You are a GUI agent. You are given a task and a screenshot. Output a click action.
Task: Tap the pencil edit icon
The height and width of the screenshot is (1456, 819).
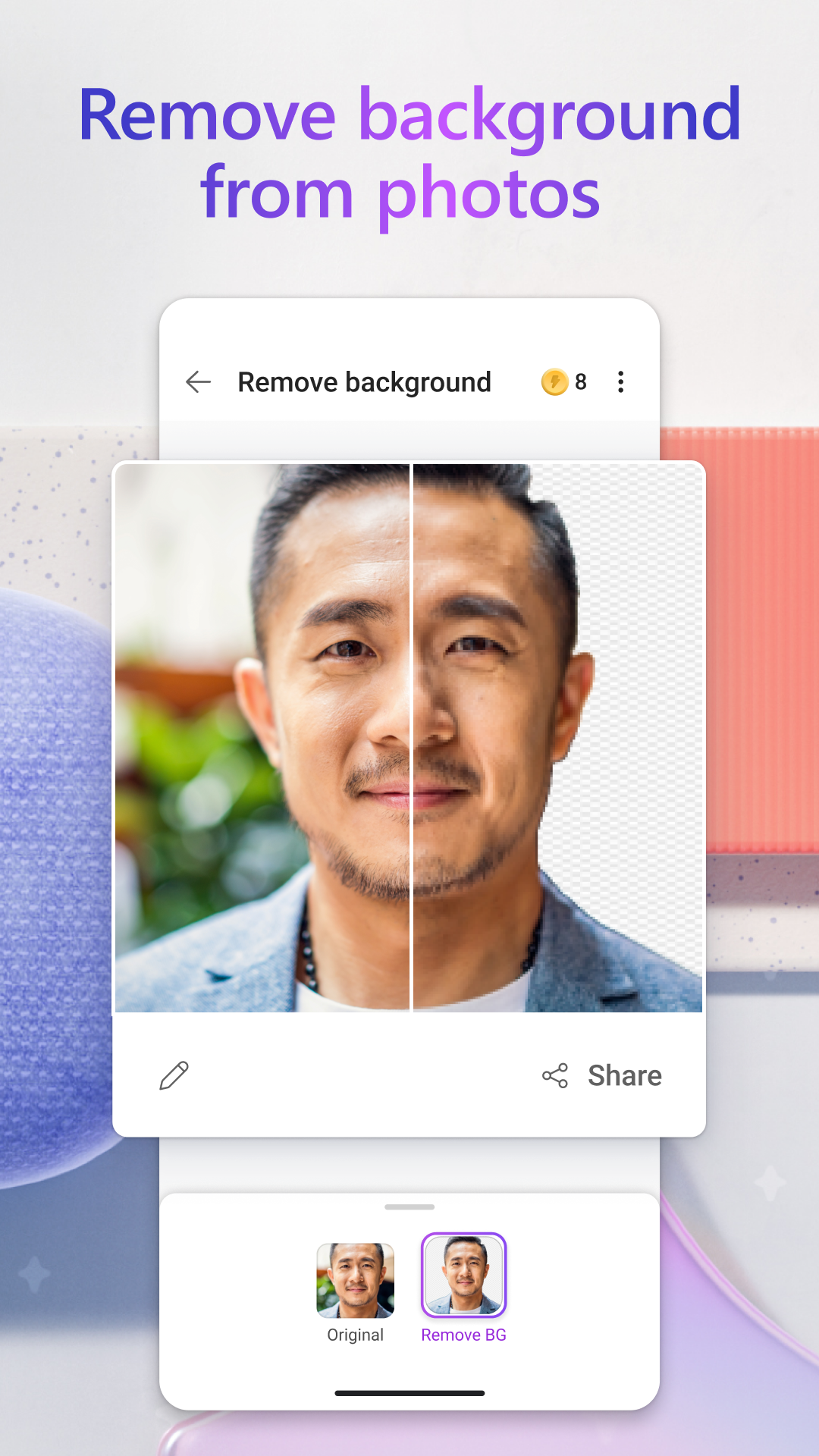pos(174,1075)
